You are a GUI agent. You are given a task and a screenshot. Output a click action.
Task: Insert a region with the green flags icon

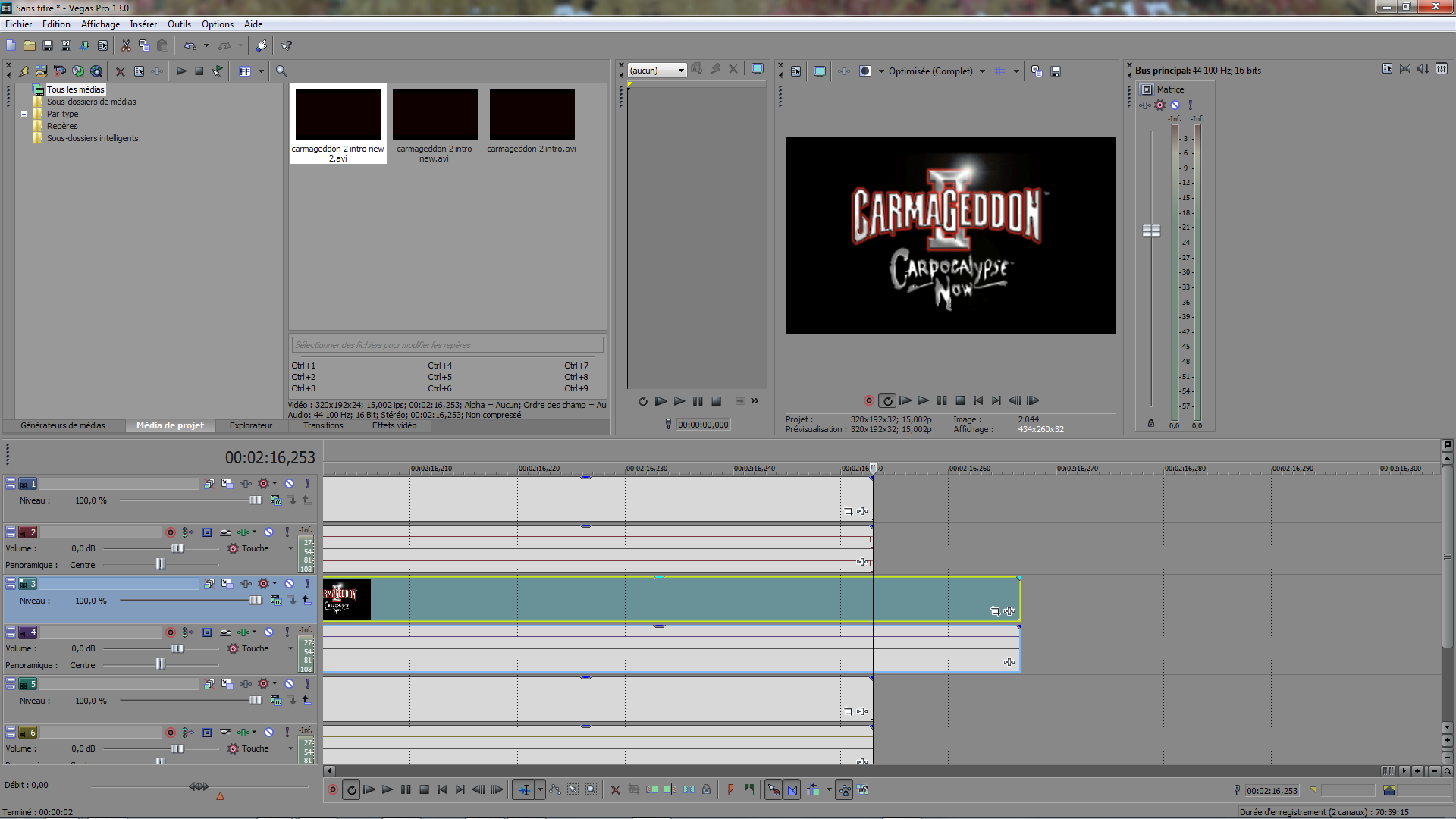(749, 790)
